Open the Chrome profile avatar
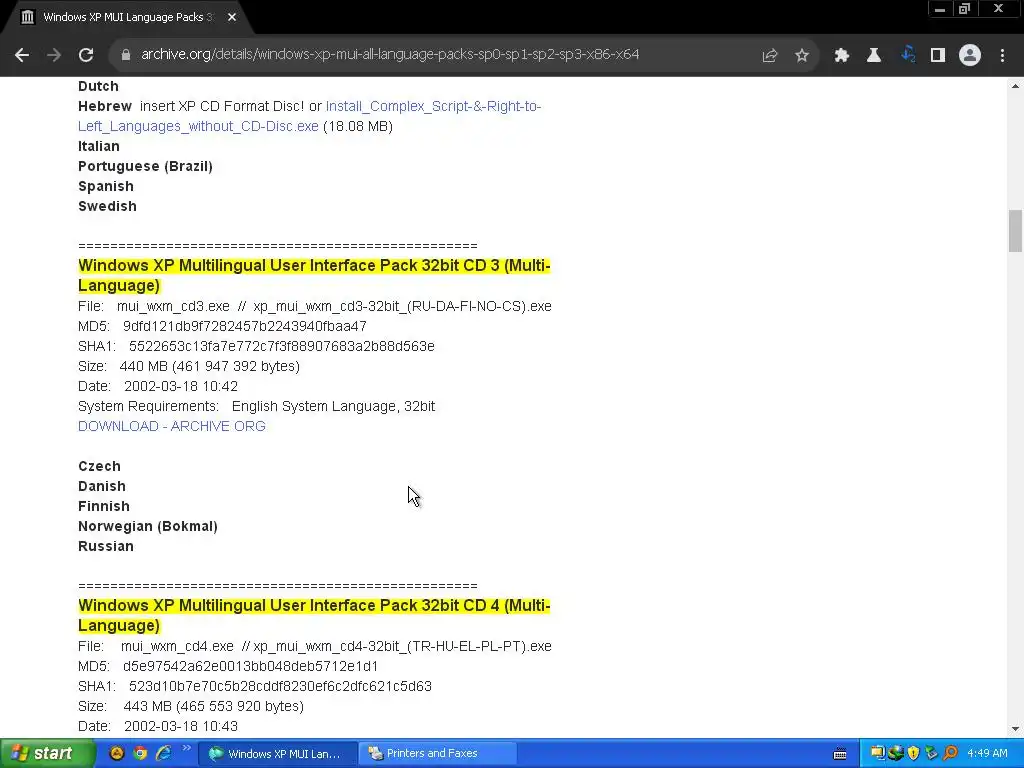Viewport: 1024px width, 768px height. [x=970, y=56]
